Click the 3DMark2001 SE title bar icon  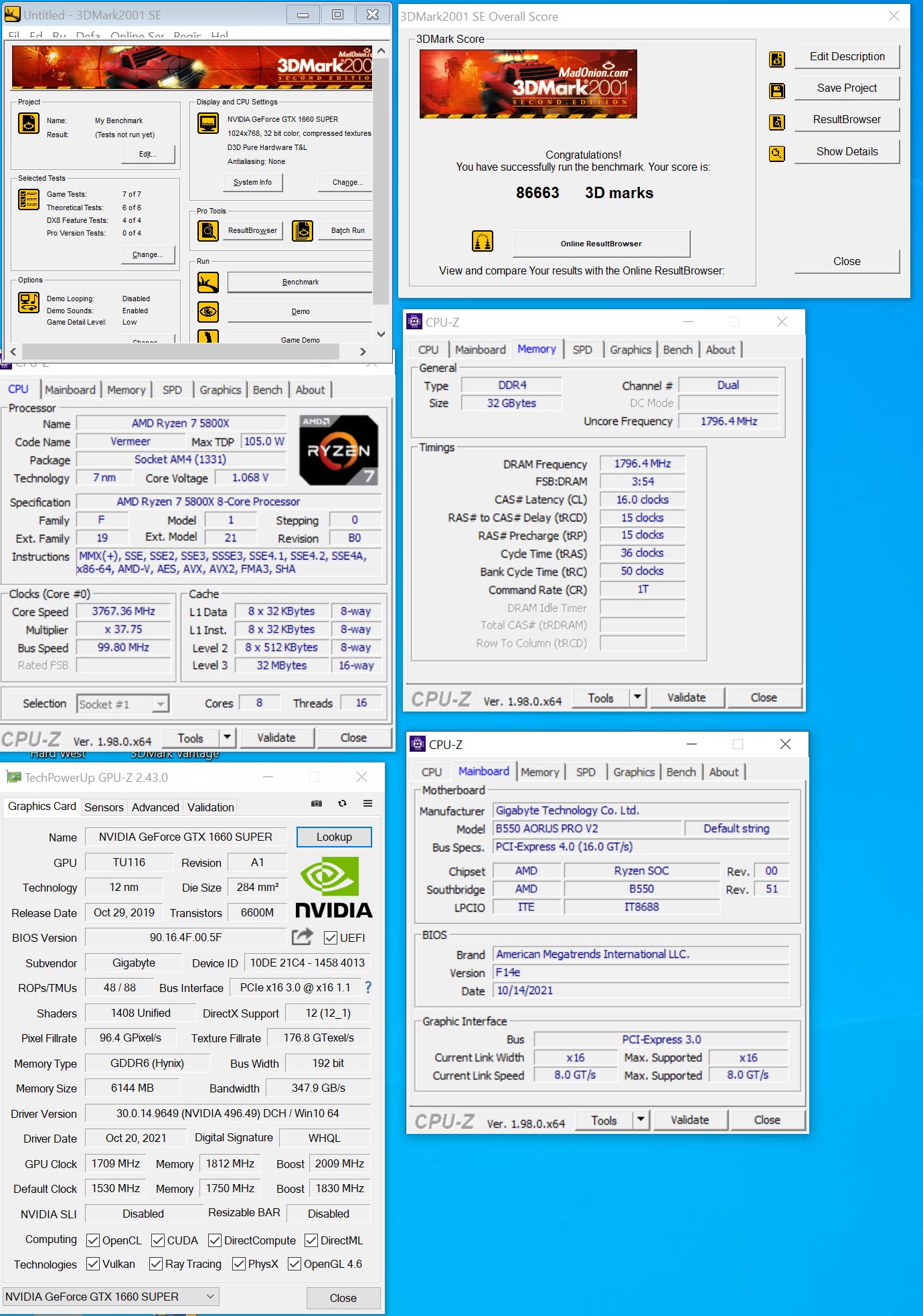pos(12,15)
